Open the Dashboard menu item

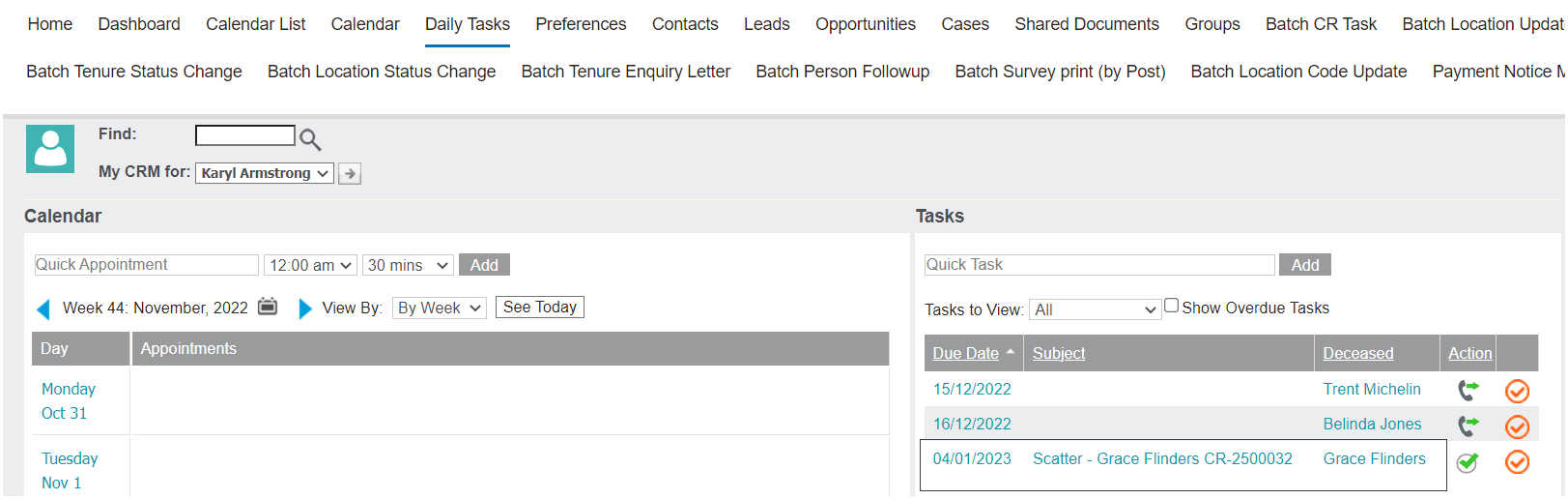coord(139,24)
